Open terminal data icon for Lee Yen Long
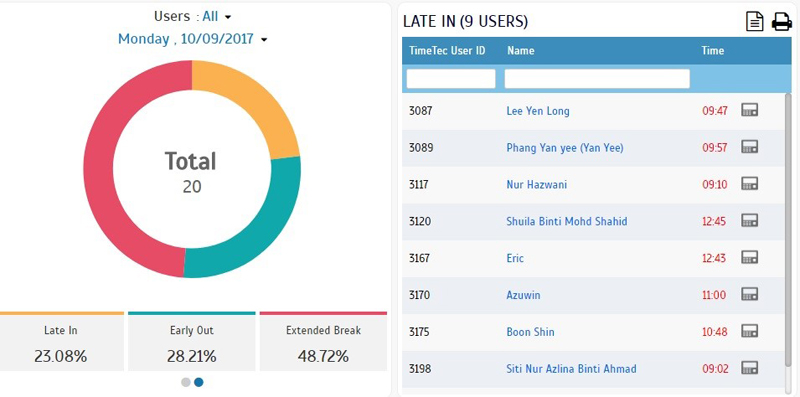 (749, 110)
